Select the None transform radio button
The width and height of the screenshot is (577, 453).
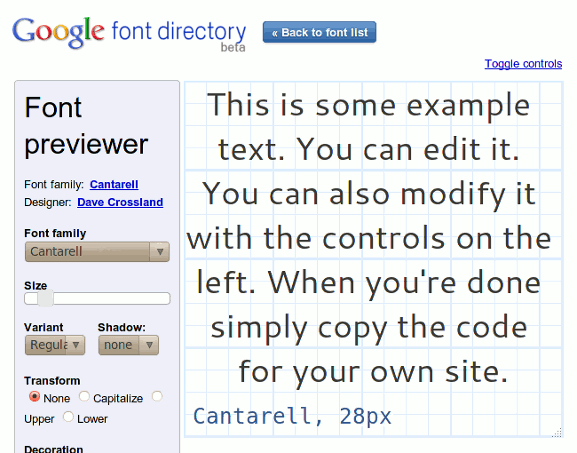(34, 396)
